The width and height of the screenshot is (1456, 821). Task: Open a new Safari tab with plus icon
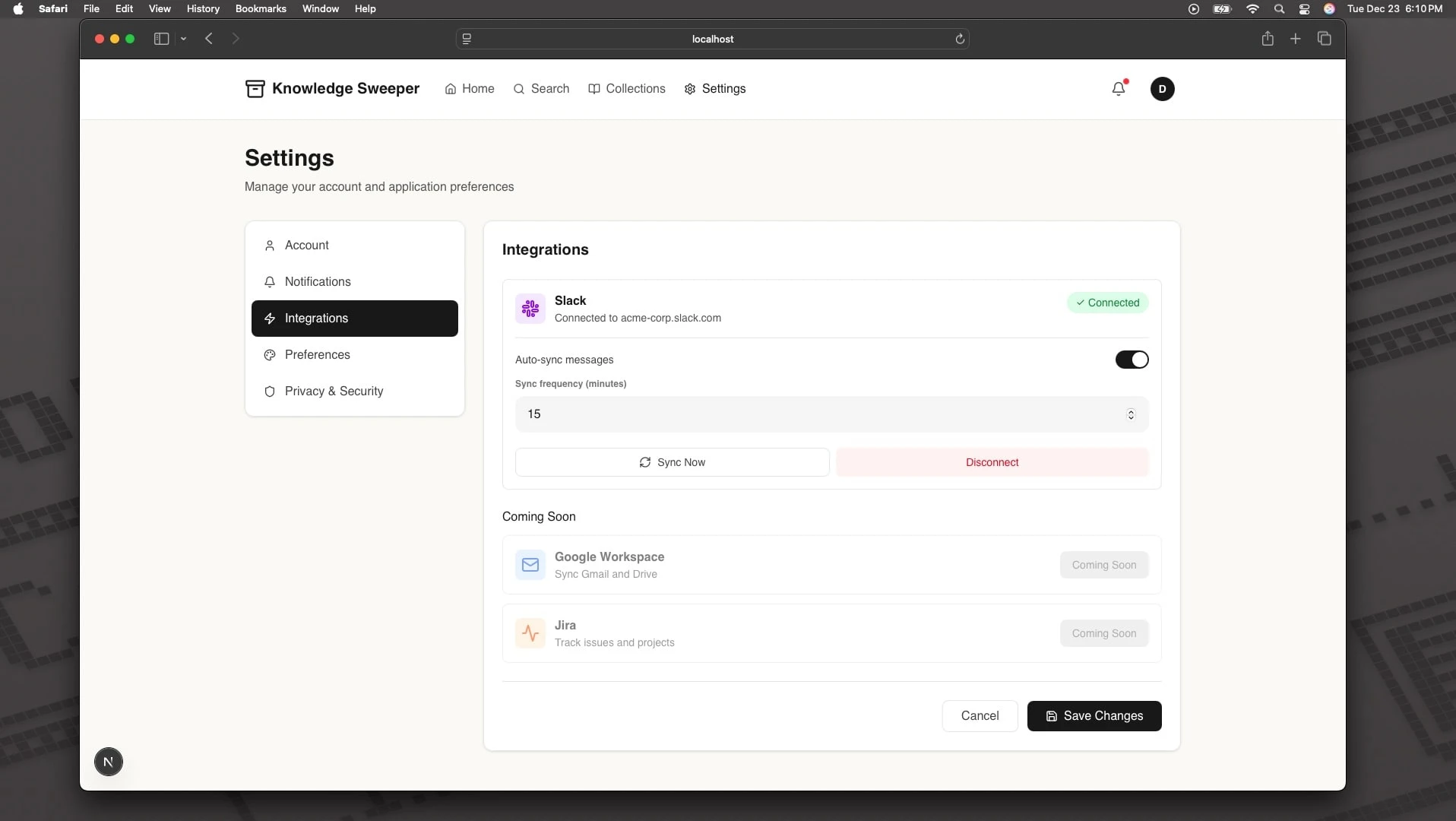tap(1296, 39)
